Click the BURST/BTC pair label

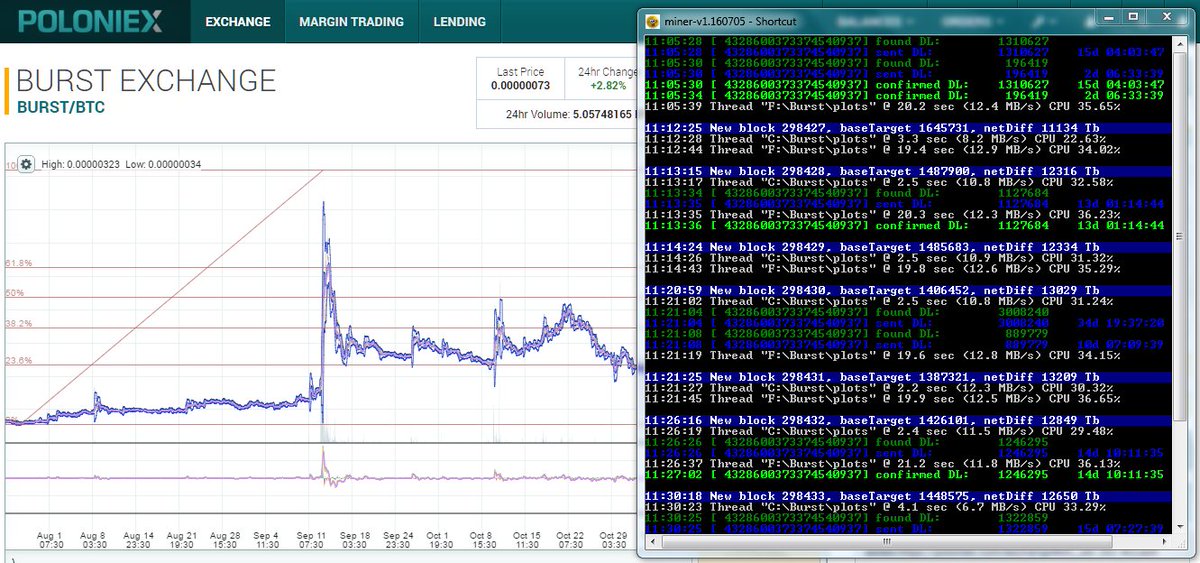[61, 107]
